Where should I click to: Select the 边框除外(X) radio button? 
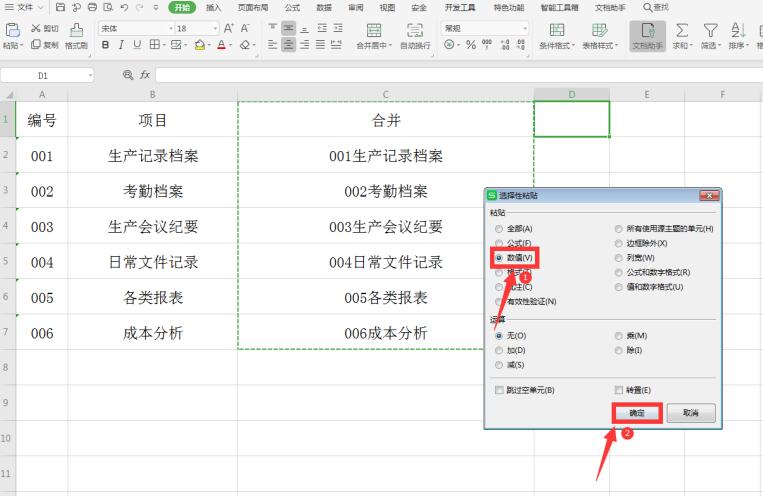tap(618, 243)
